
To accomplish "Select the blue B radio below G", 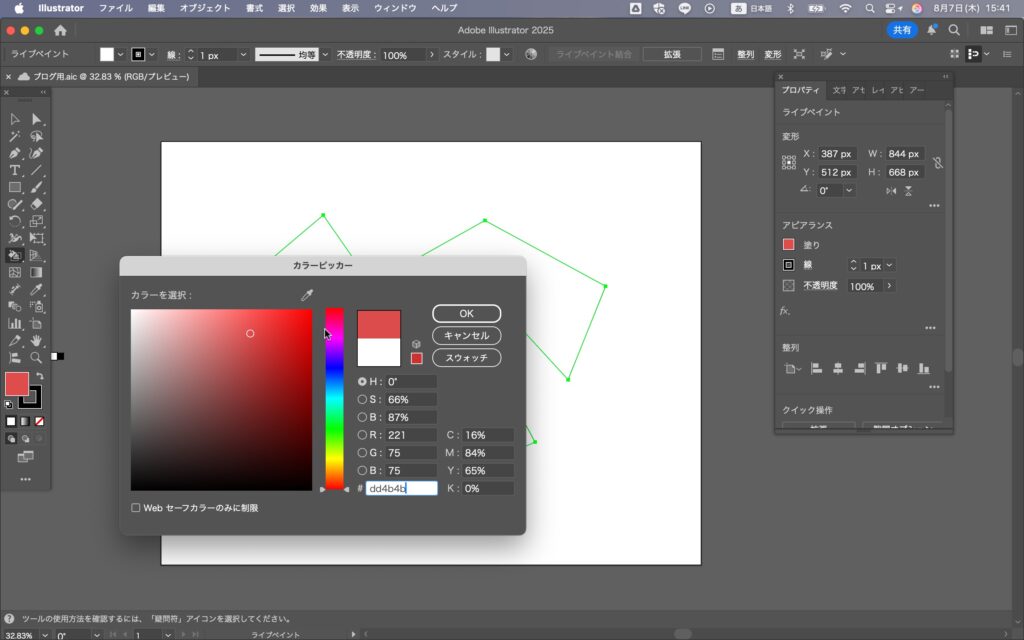I will point(362,470).
